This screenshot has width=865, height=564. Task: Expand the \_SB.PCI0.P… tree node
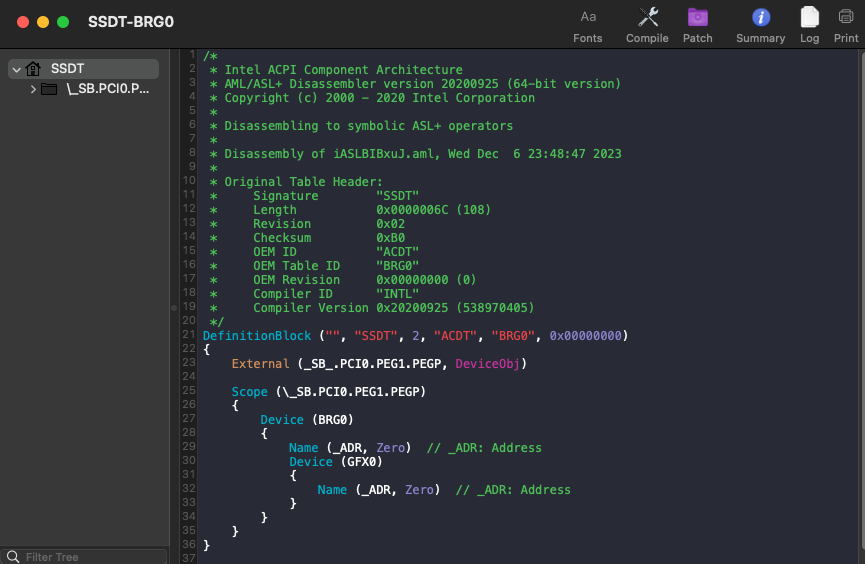33,89
